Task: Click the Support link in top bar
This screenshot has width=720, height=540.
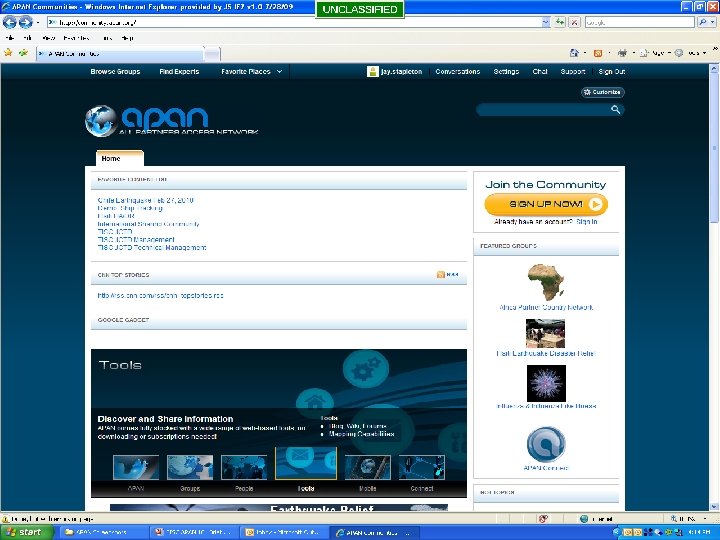Action: pyautogui.click(x=573, y=71)
